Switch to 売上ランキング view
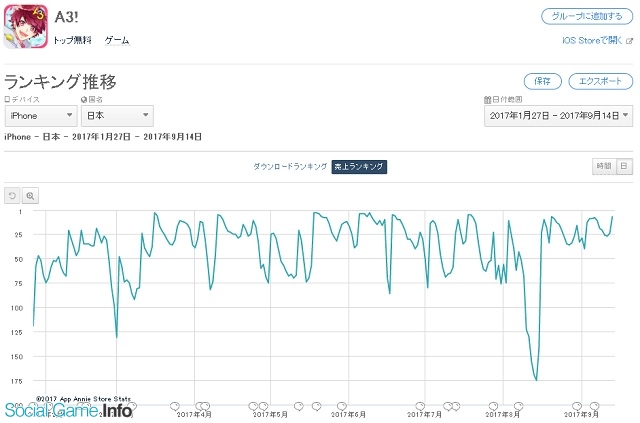Screen dimensions: 640x423 tap(359, 166)
